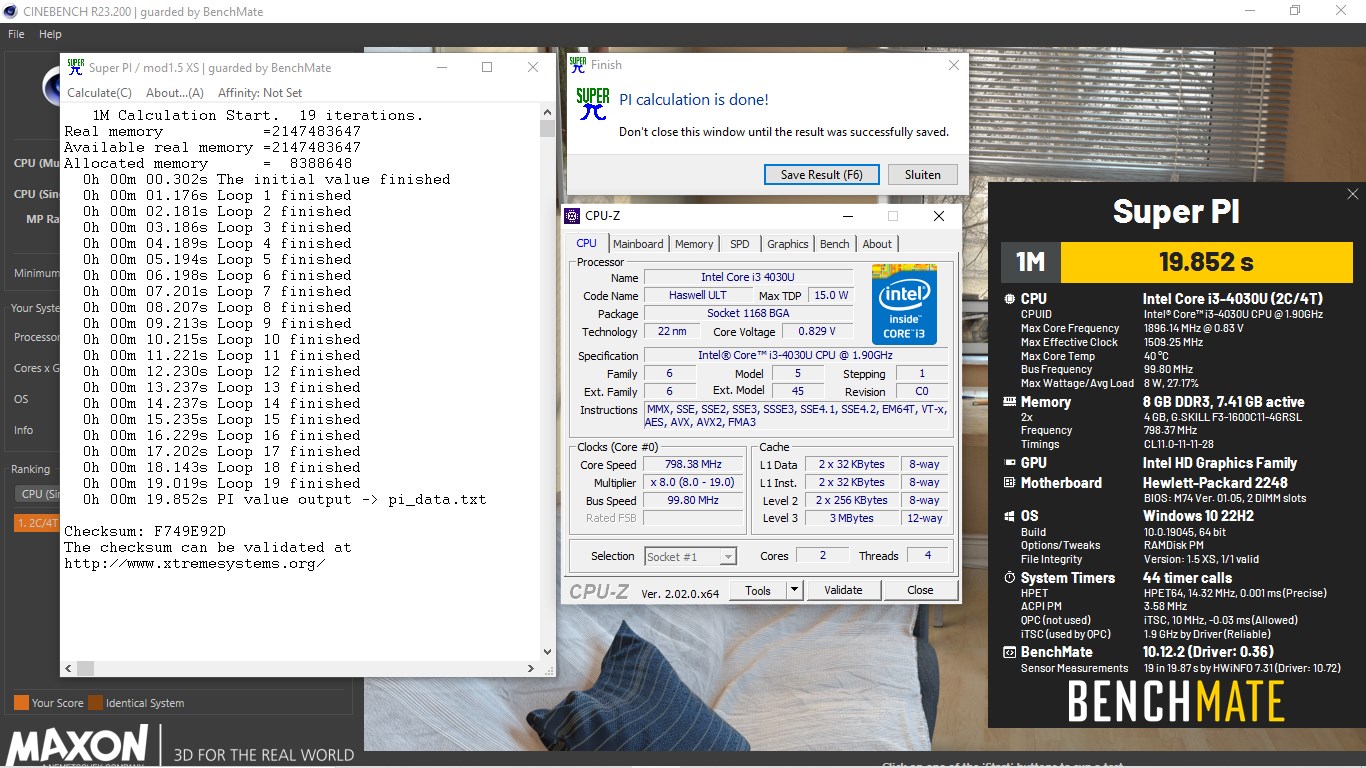The width and height of the screenshot is (1366, 768).
Task: Restore down the Cinebench main window
Action: (x=1295, y=10)
